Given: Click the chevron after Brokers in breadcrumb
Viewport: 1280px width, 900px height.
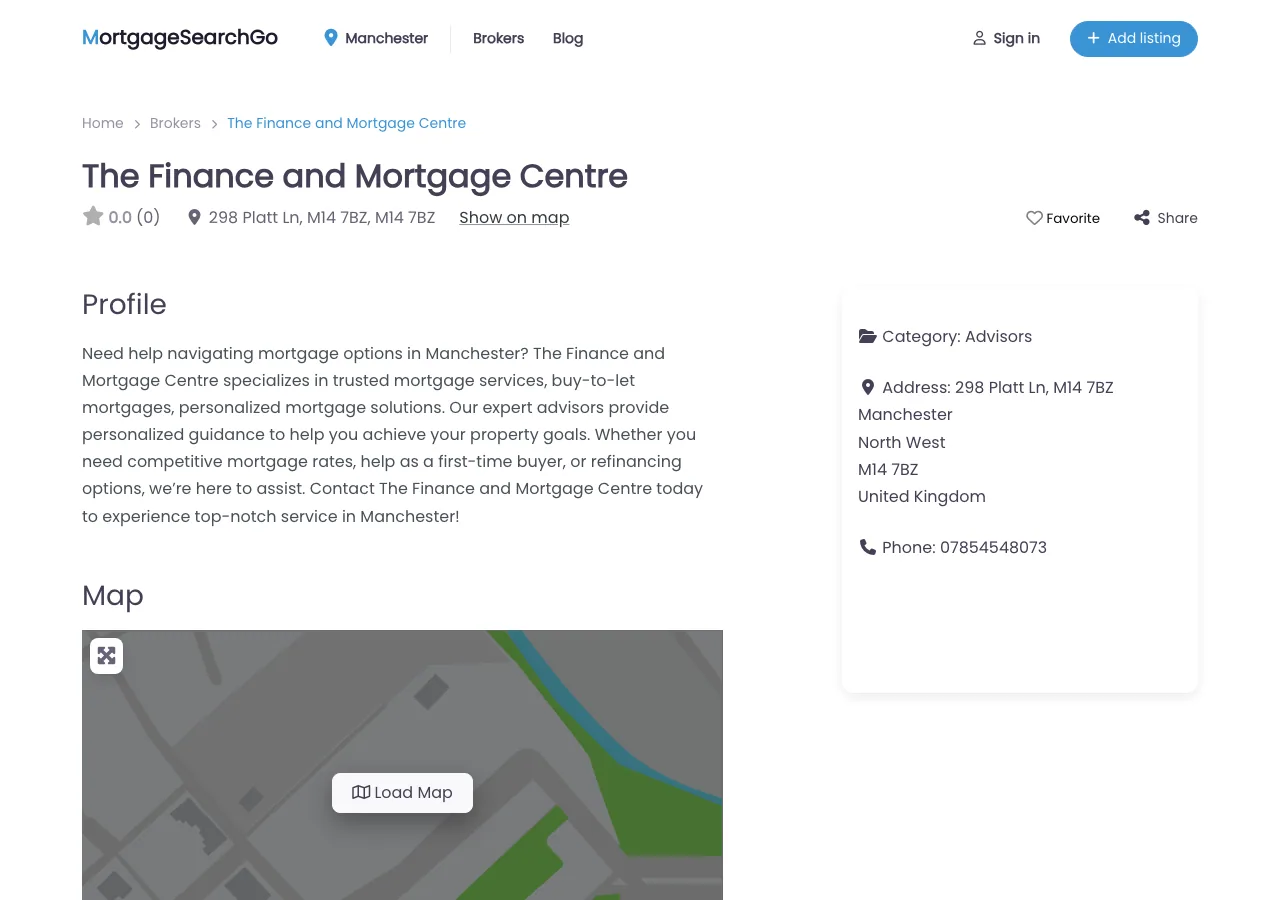Looking at the screenshot, I should click(x=214, y=124).
